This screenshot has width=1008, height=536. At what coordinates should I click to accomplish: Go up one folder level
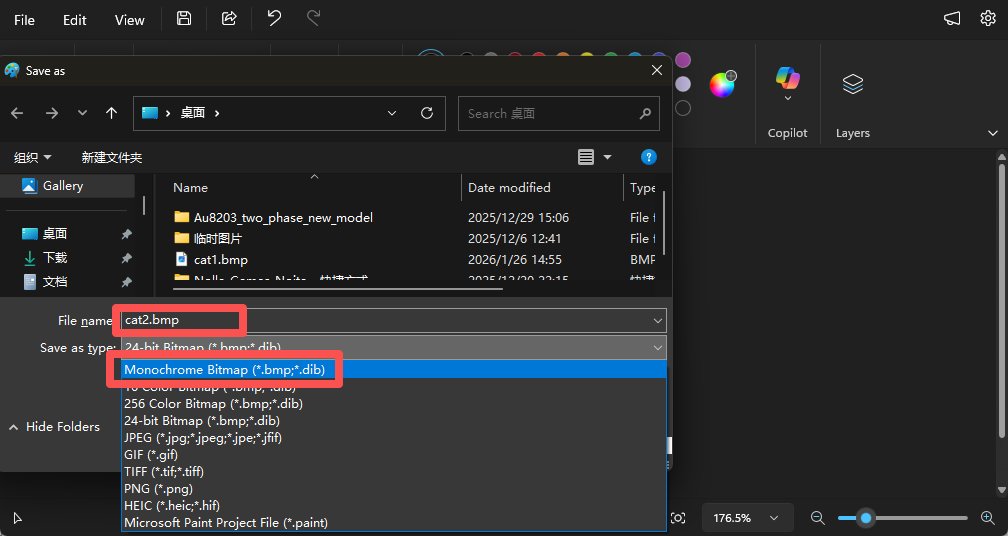(111, 113)
